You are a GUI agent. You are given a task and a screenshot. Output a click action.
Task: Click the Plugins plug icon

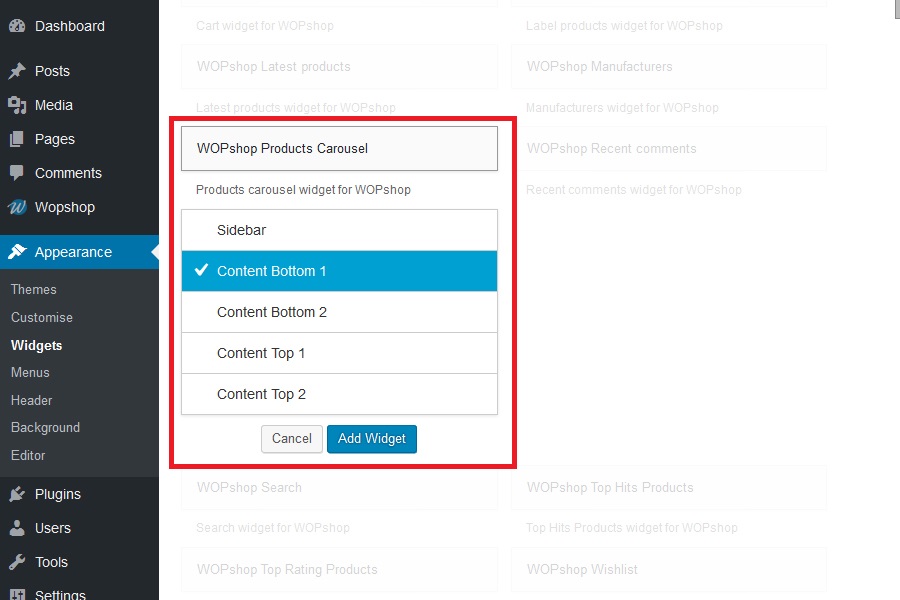pyautogui.click(x=17, y=494)
